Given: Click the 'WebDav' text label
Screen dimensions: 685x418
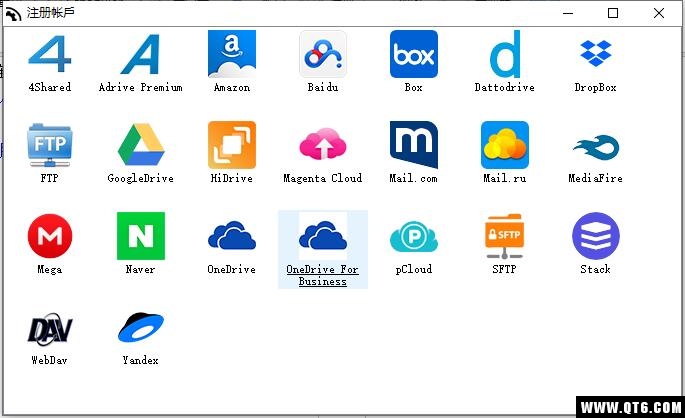Looking at the screenshot, I should click(x=49, y=360).
